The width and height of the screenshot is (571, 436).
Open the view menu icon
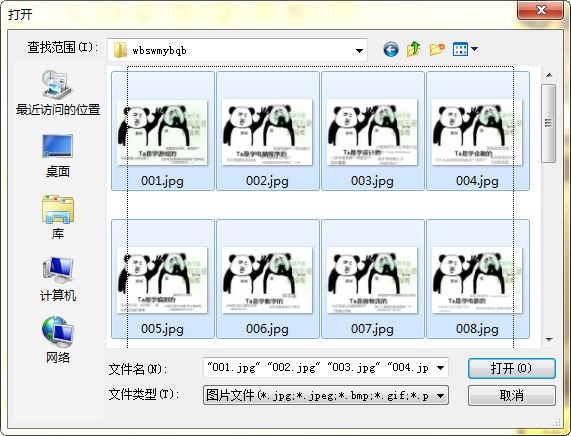pos(460,49)
